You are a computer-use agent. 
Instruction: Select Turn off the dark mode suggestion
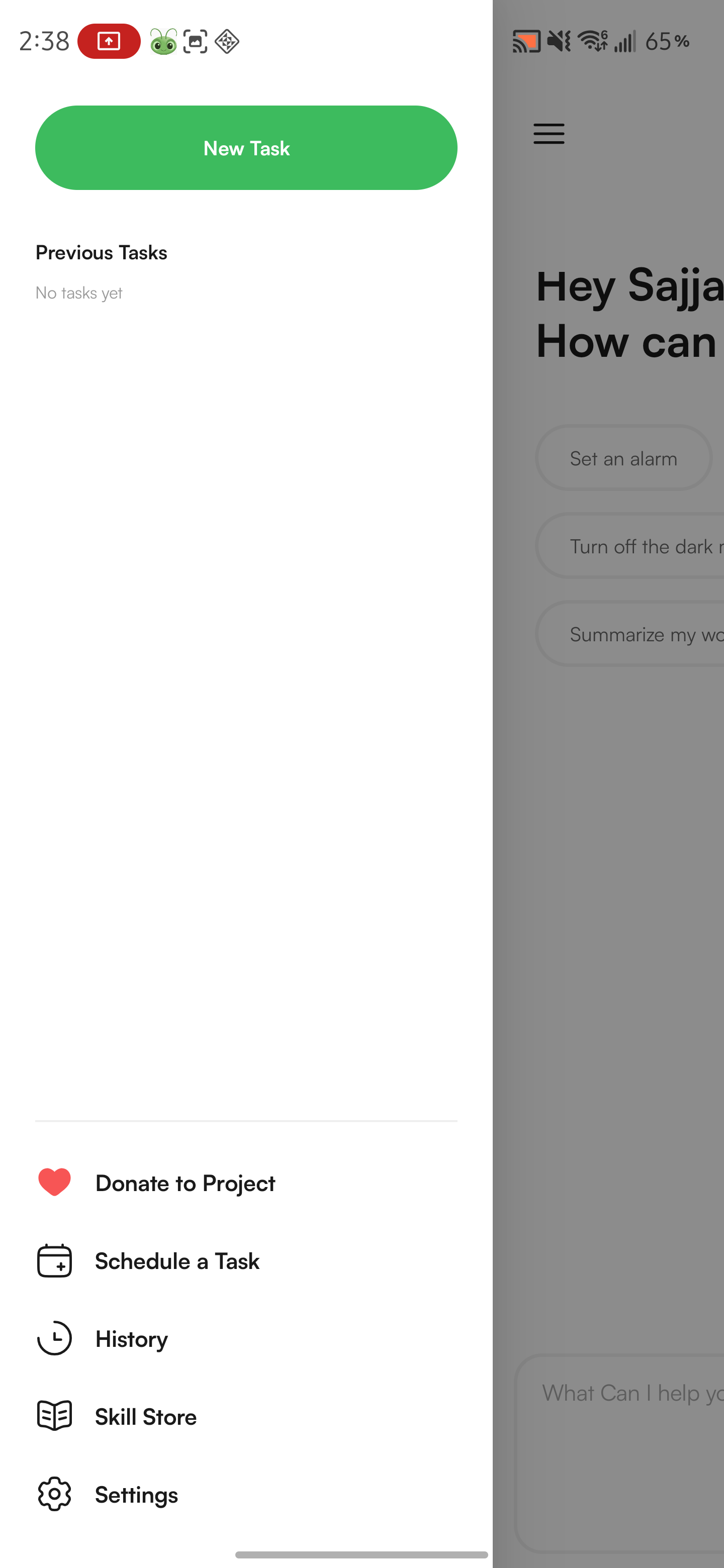tap(629, 546)
